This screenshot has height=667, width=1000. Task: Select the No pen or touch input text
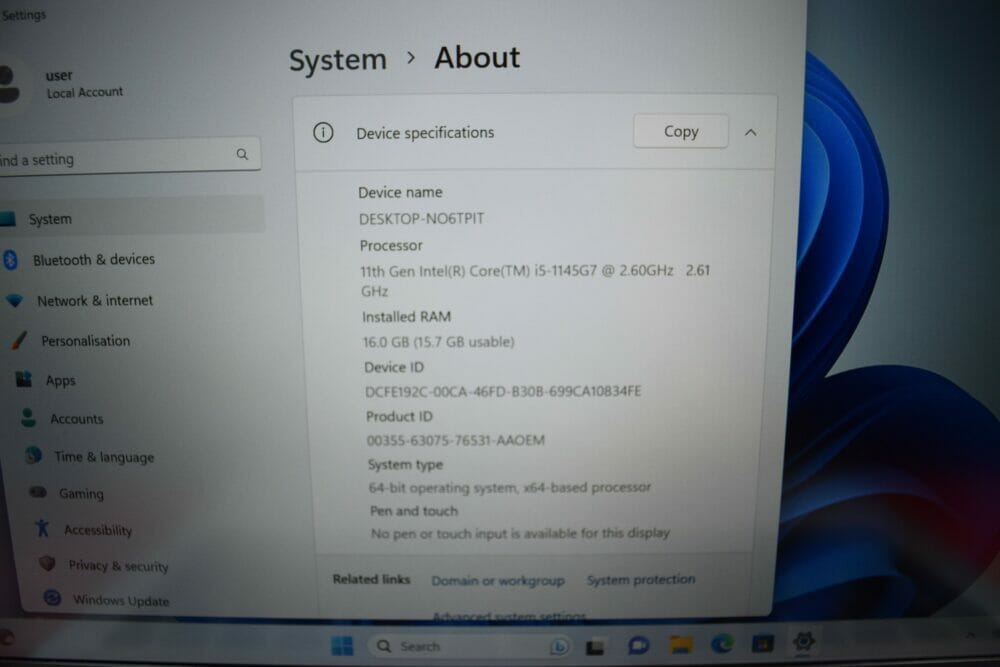click(520, 533)
